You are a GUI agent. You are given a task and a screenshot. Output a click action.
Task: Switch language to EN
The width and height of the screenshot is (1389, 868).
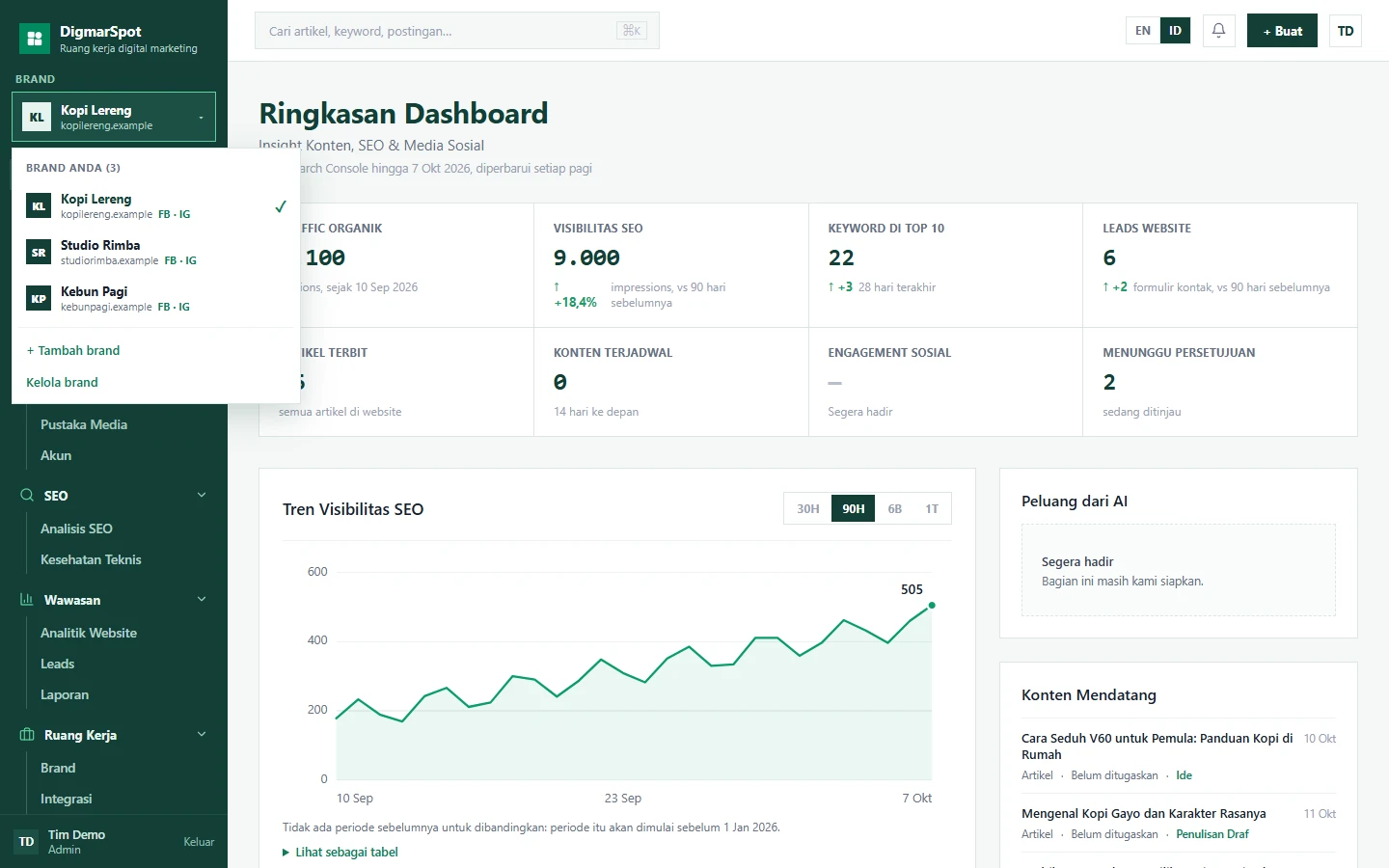[1143, 31]
